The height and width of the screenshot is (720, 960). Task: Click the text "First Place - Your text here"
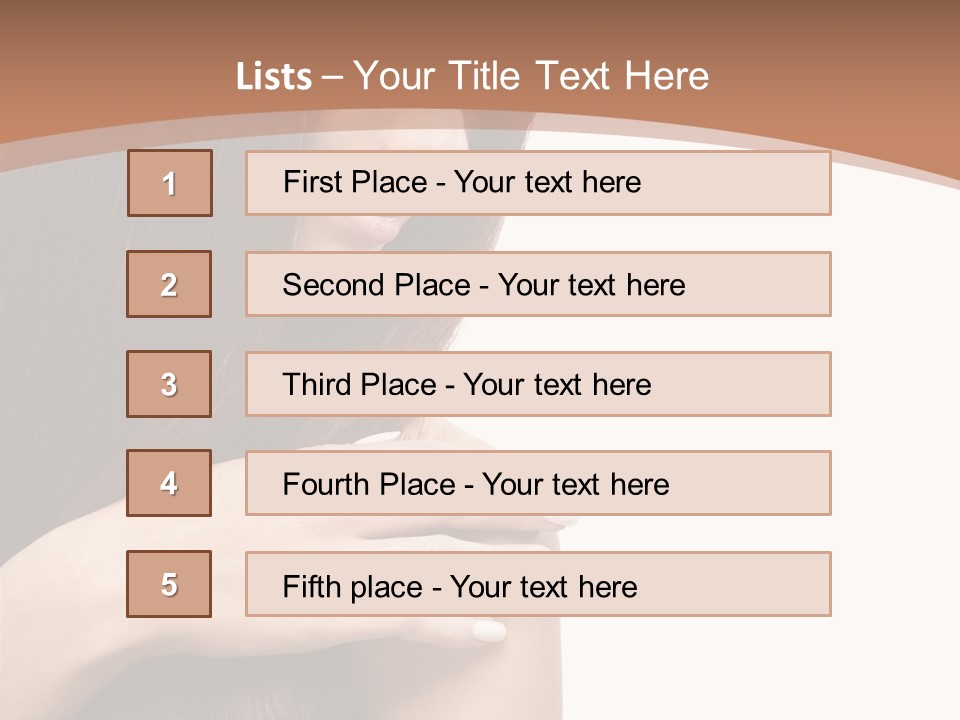click(462, 182)
